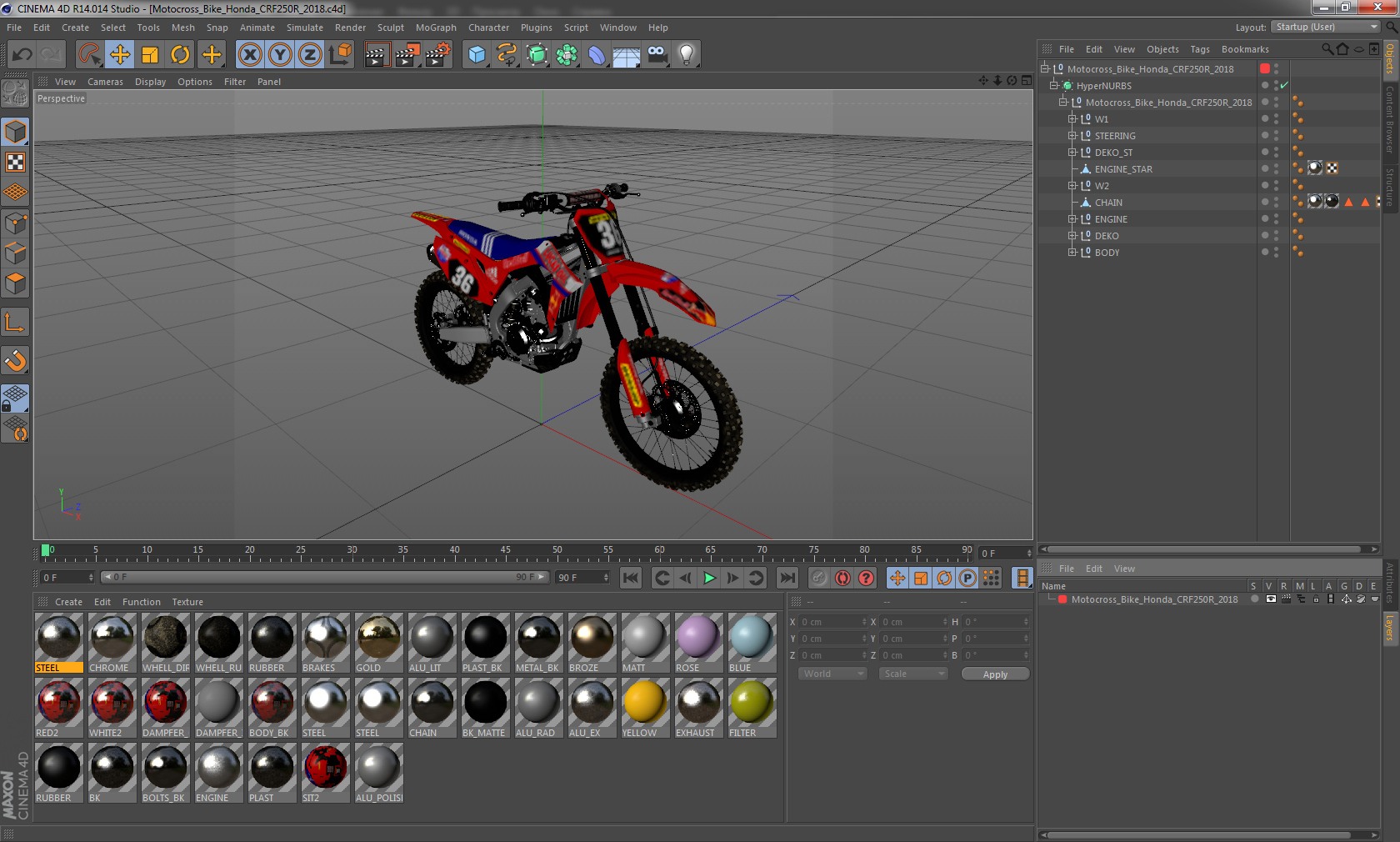The width and height of the screenshot is (1400, 842).
Task: Go to start of animation
Action: [x=631, y=578]
